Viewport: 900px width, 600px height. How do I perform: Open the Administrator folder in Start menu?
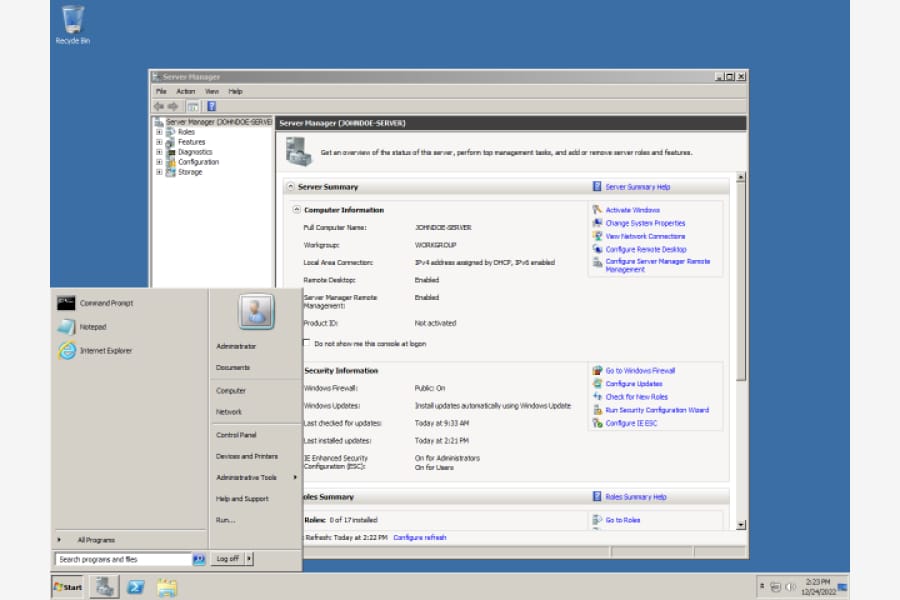pos(236,346)
